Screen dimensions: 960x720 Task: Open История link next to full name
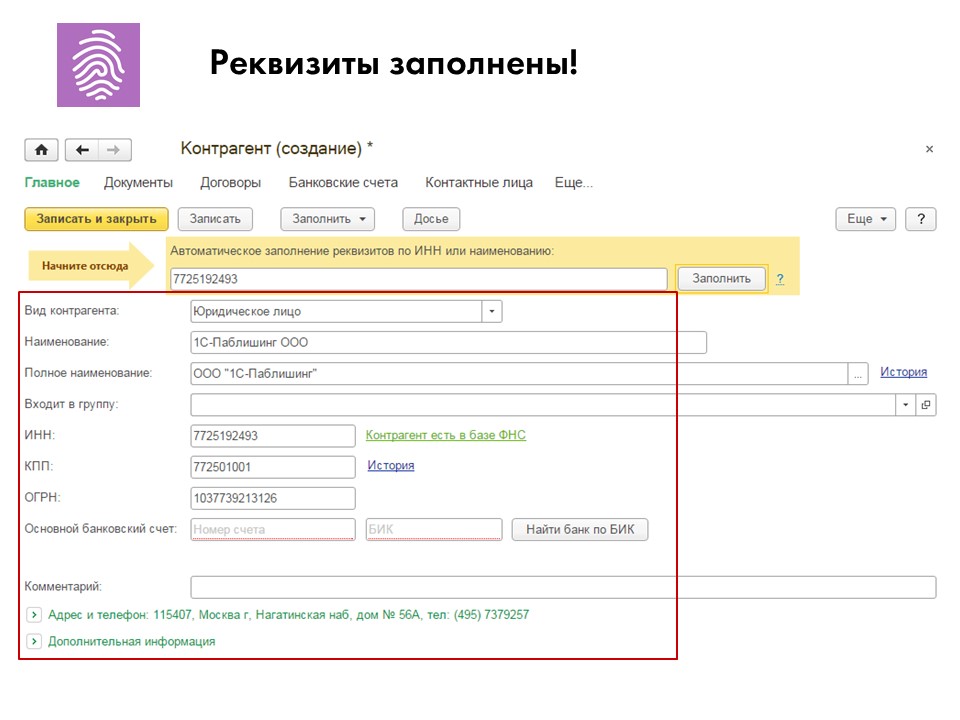tap(904, 372)
